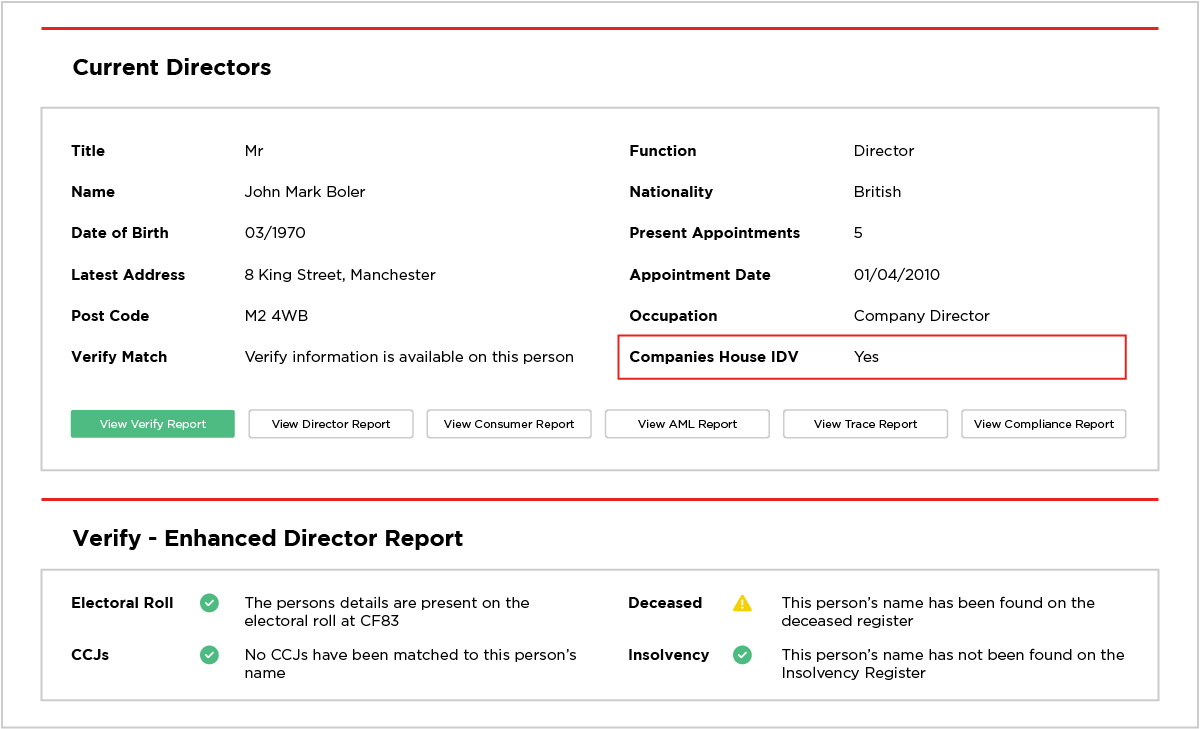Screen dimensions: 1200x729
Task: Open the View Trace Report
Action: (865, 424)
